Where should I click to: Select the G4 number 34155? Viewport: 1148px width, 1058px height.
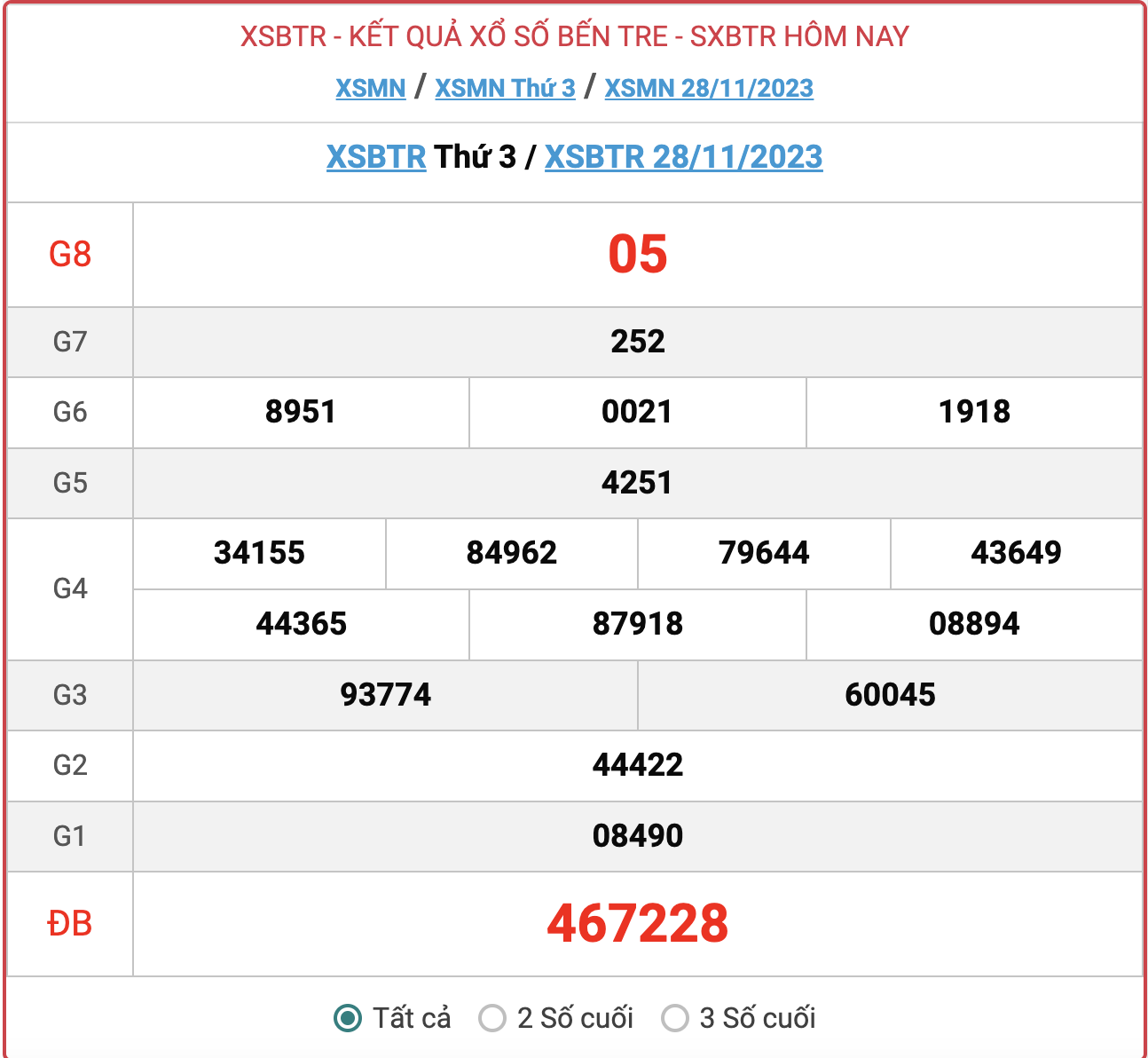(x=259, y=553)
